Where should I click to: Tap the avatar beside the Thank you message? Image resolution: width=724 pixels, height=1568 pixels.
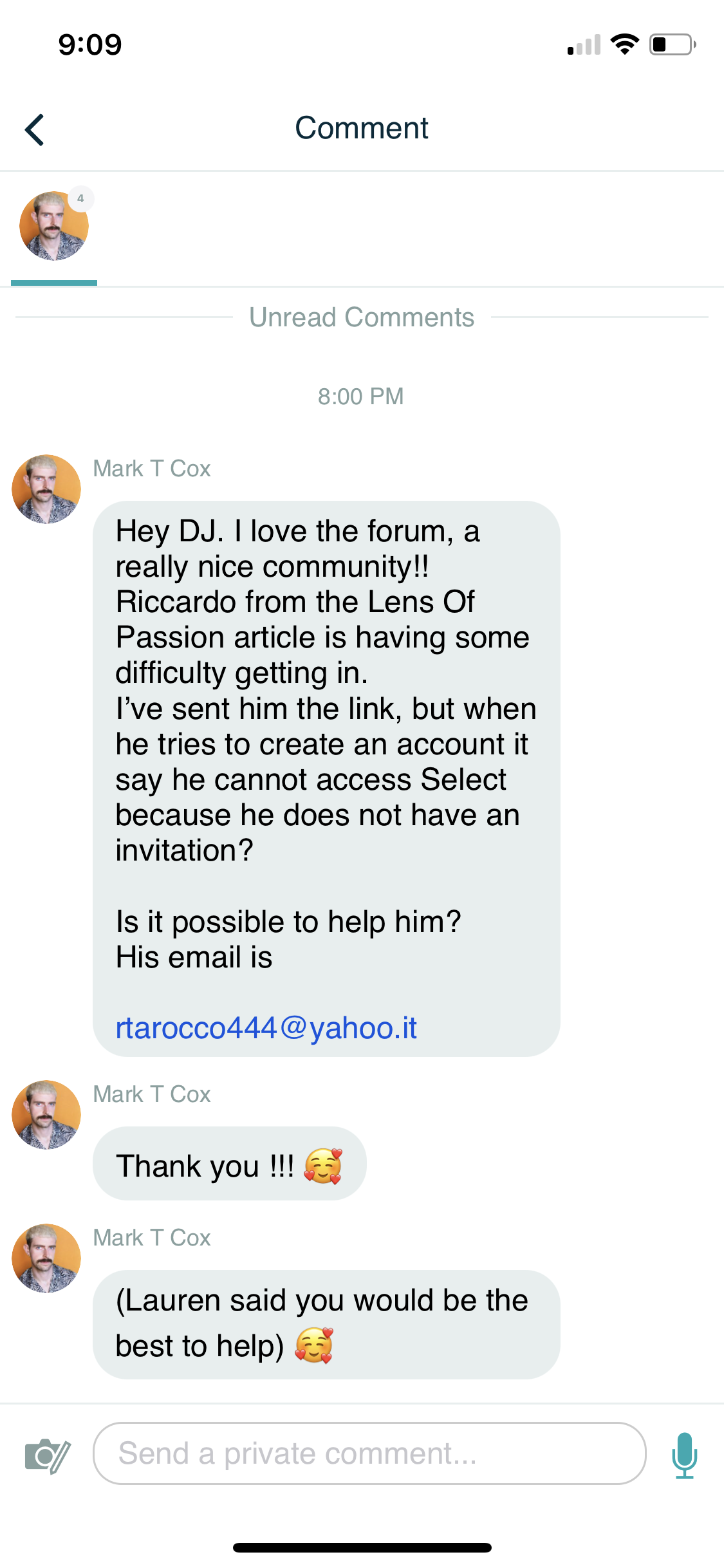click(x=46, y=1115)
